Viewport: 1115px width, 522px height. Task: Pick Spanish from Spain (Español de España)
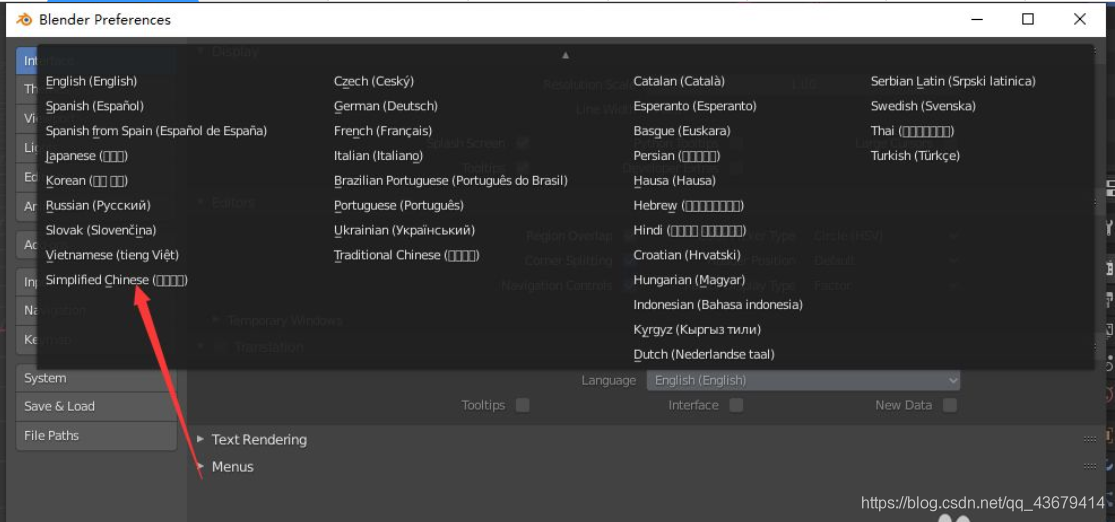(x=156, y=131)
